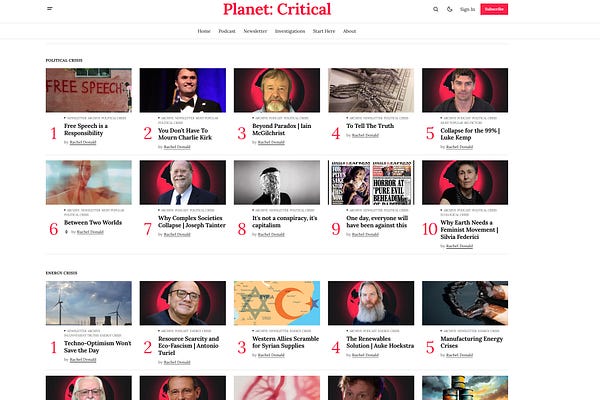Open the Home nav item

point(204,31)
